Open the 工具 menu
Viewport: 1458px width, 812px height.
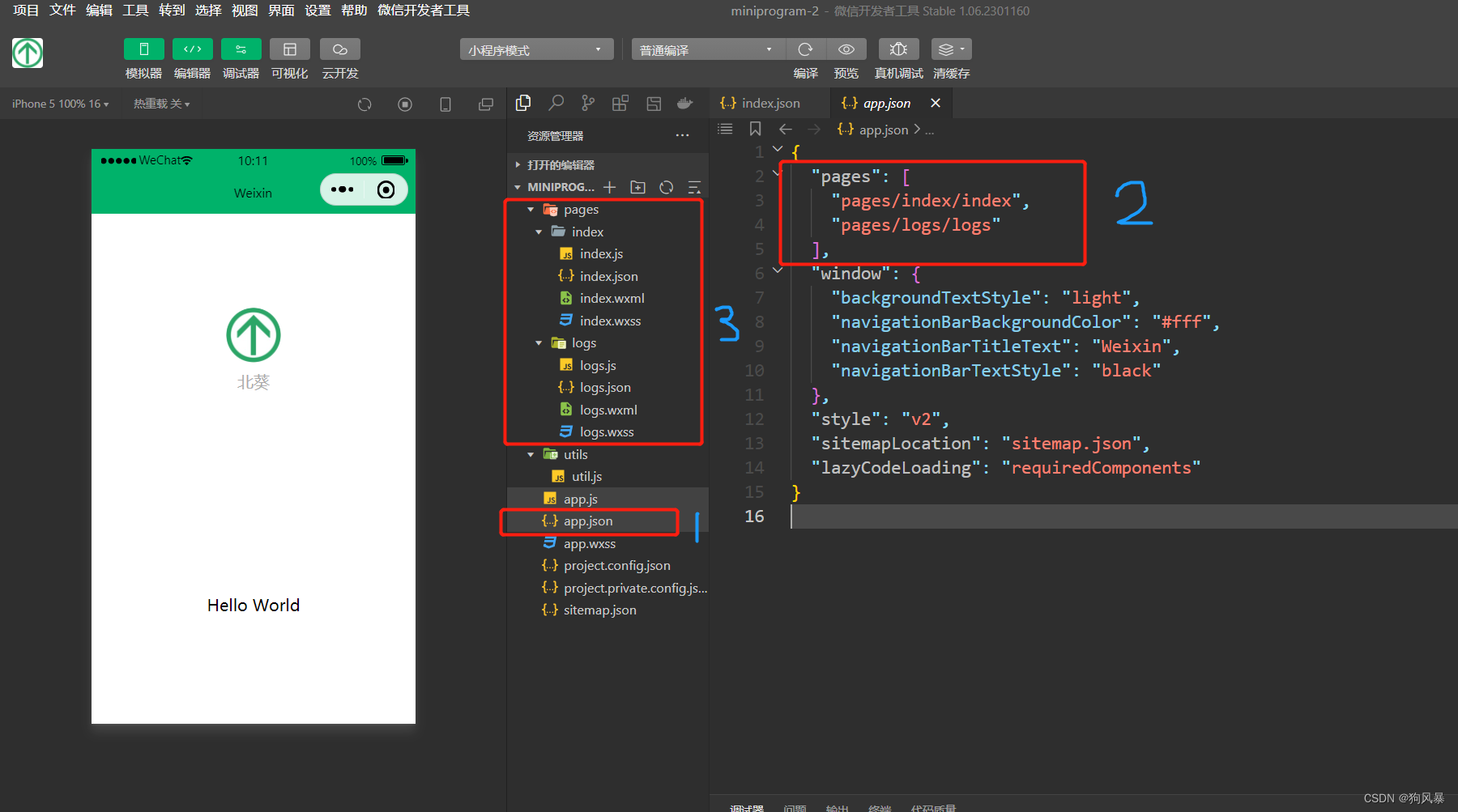135,11
